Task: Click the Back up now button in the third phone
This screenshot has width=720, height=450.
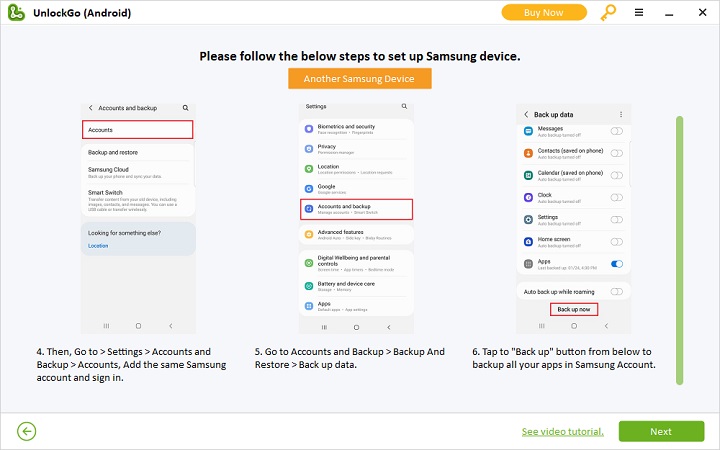Action: (x=574, y=309)
